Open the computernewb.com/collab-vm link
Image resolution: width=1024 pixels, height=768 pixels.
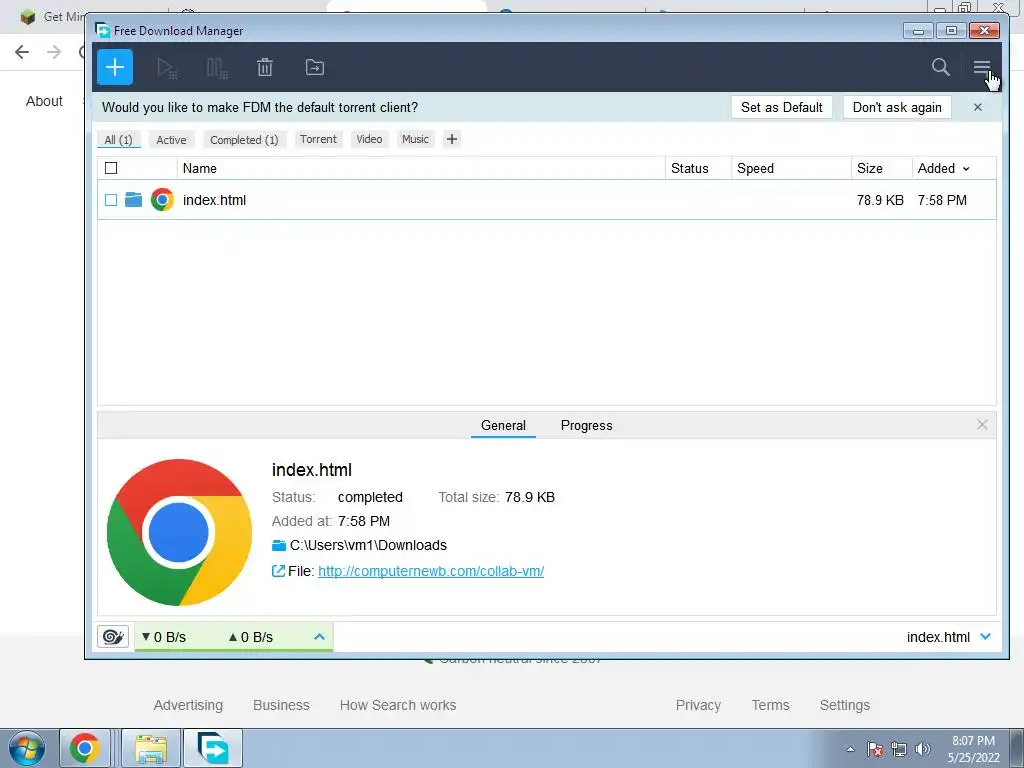[x=431, y=571]
